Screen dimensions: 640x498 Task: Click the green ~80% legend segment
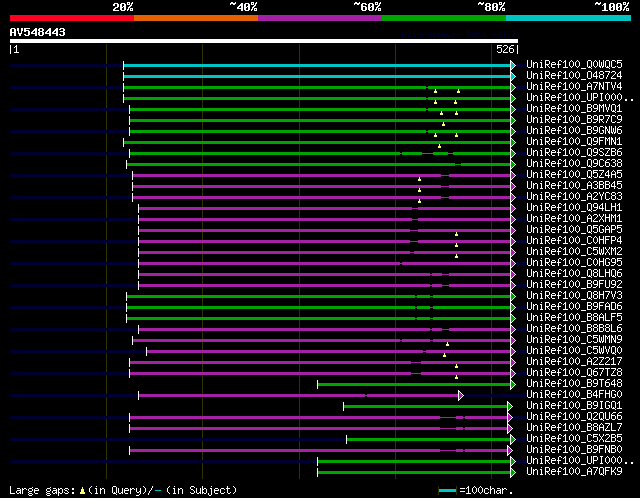point(444,18)
